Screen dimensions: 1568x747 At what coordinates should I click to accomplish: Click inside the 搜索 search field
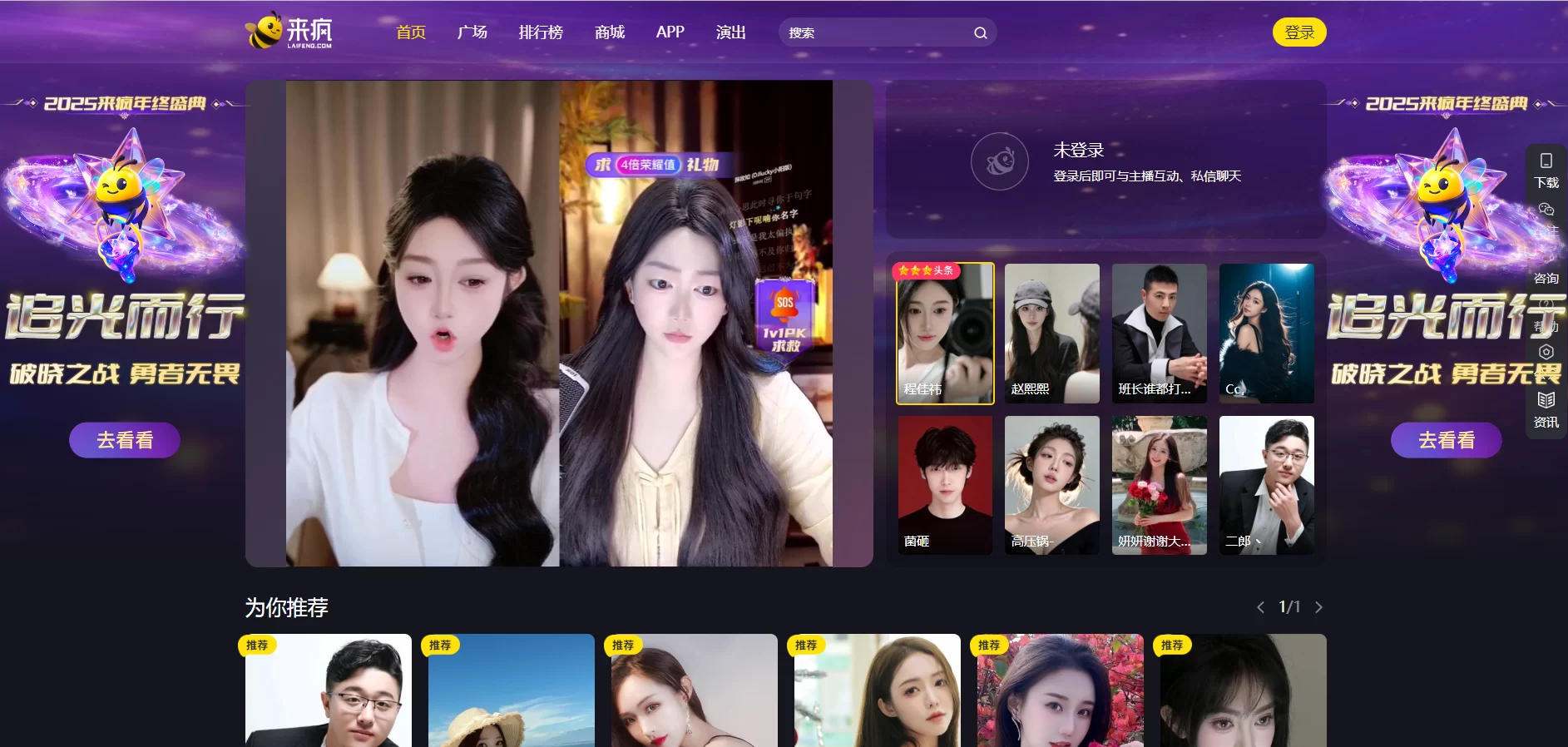coord(873,33)
